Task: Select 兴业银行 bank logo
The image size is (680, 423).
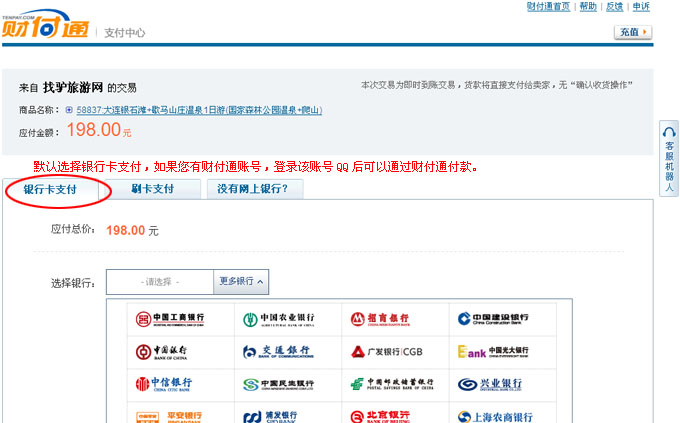Action: pyautogui.click(x=490, y=384)
